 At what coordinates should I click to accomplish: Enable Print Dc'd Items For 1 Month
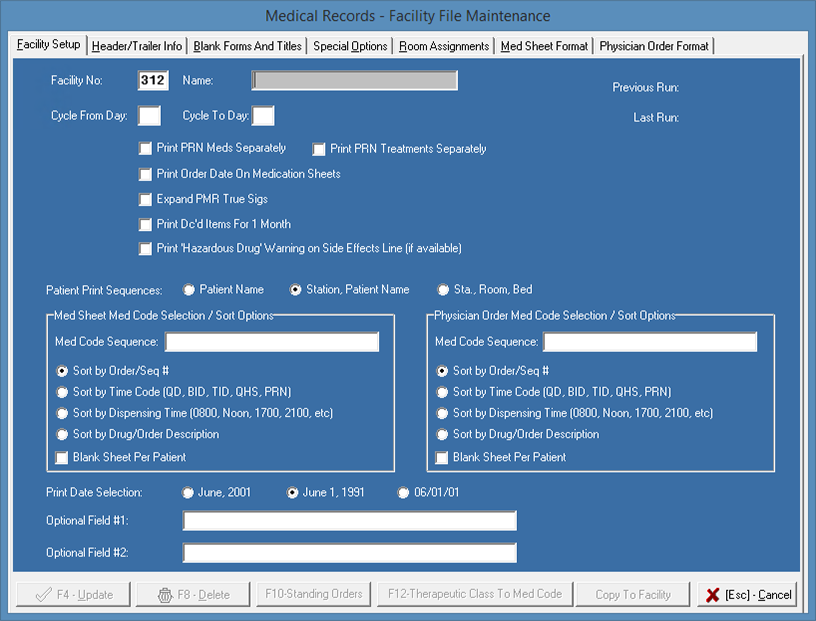click(x=146, y=224)
